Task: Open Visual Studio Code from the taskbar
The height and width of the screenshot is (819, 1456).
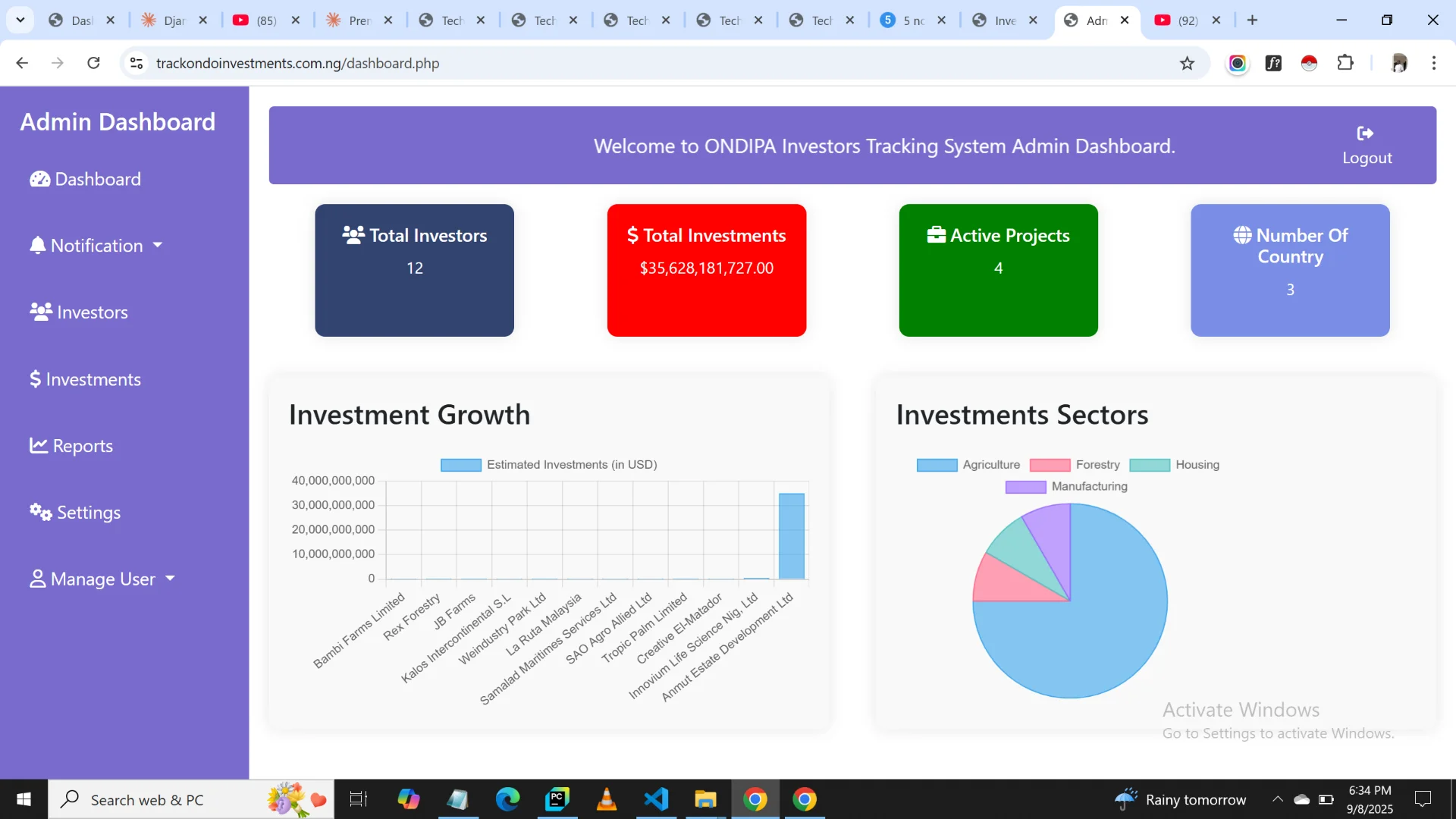Action: point(656,799)
